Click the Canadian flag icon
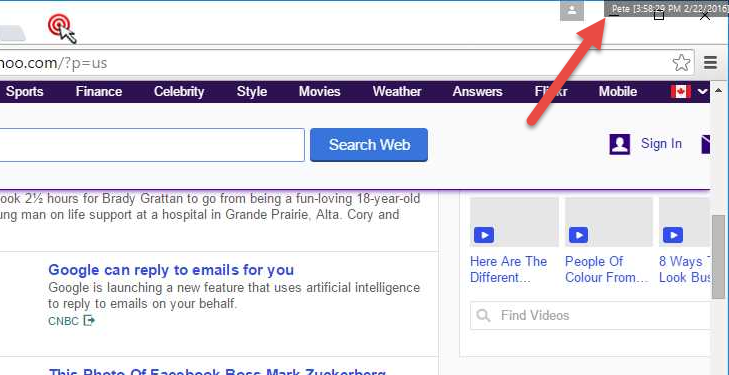 [x=680, y=92]
